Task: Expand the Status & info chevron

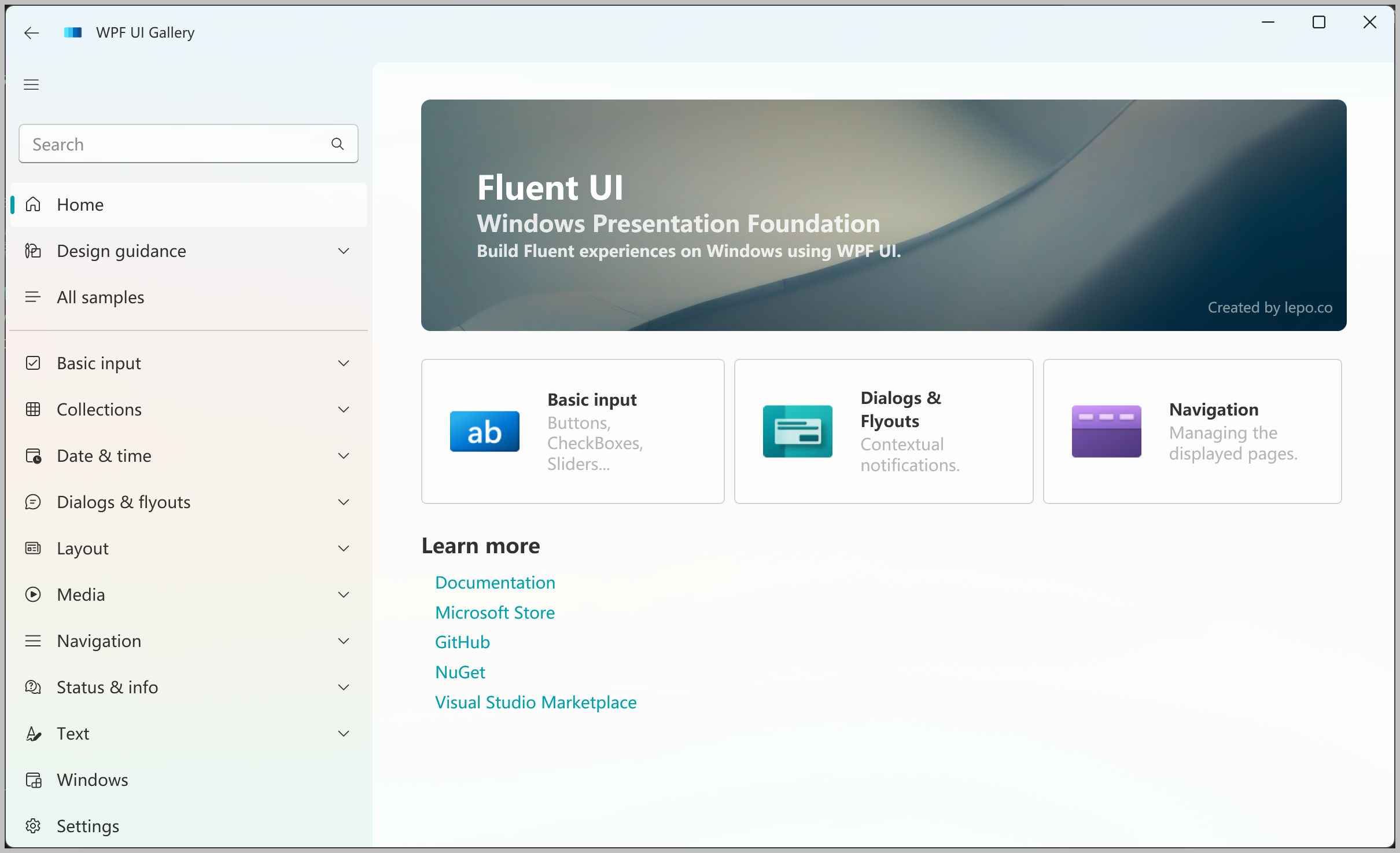Action: click(344, 687)
